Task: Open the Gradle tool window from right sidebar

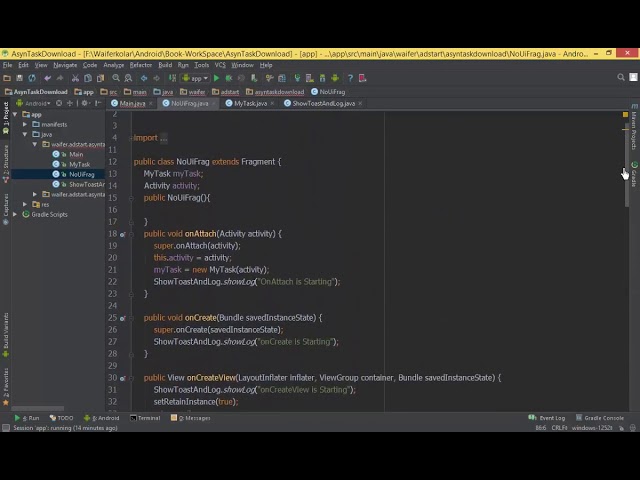Action: point(634,173)
